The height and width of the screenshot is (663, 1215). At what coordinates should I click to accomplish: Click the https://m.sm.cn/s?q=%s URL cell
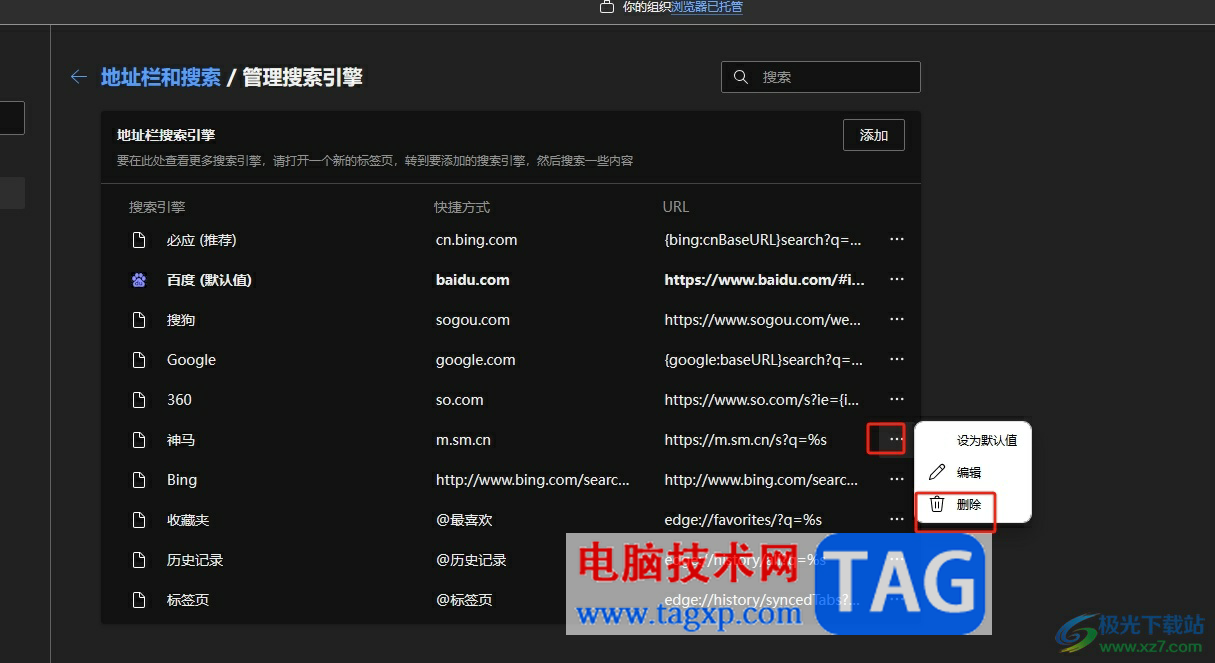pos(745,440)
